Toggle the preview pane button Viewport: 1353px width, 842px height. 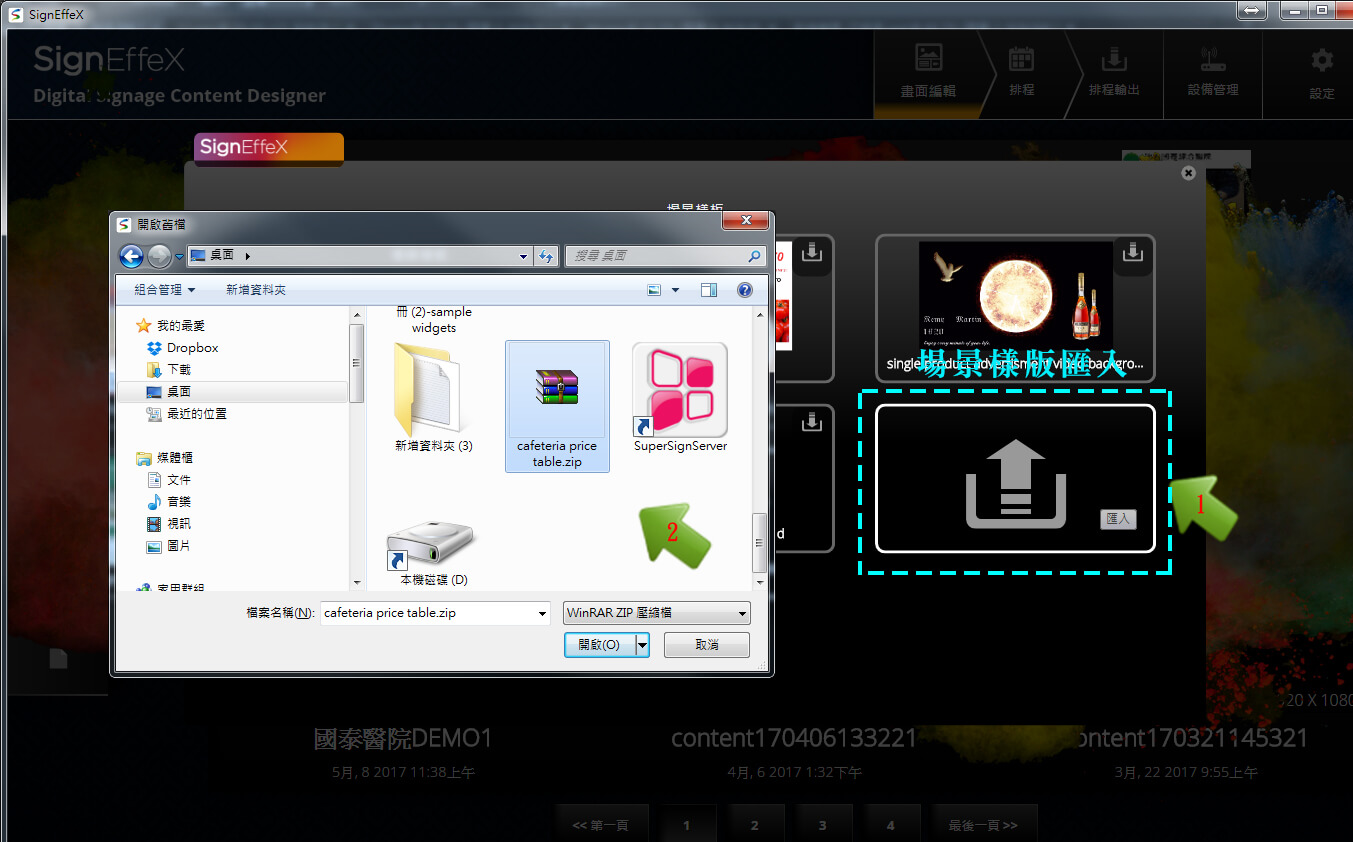[x=709, y=290]
